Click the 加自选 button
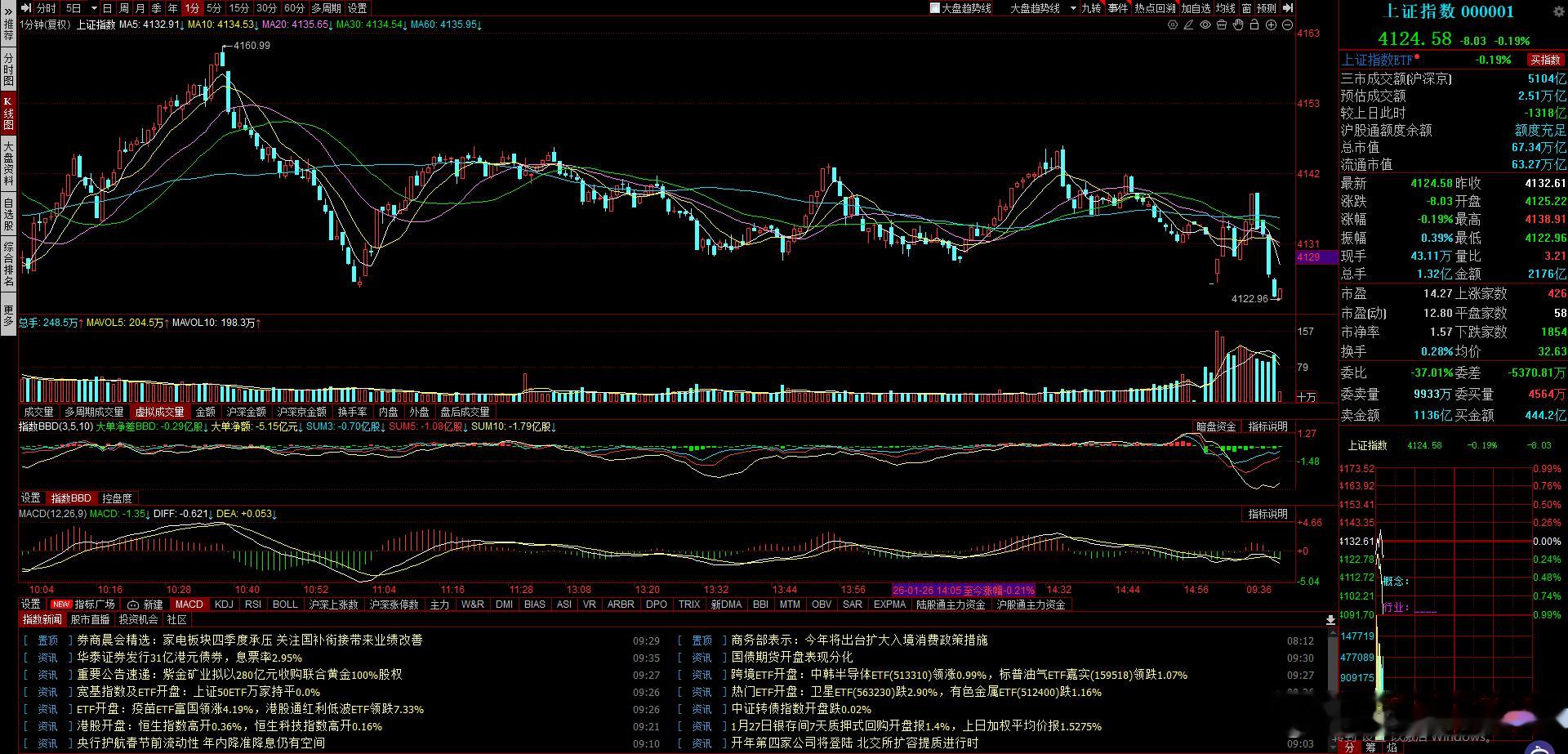The height and width of the screenshot is (754, 1568). click(1196, 8)
